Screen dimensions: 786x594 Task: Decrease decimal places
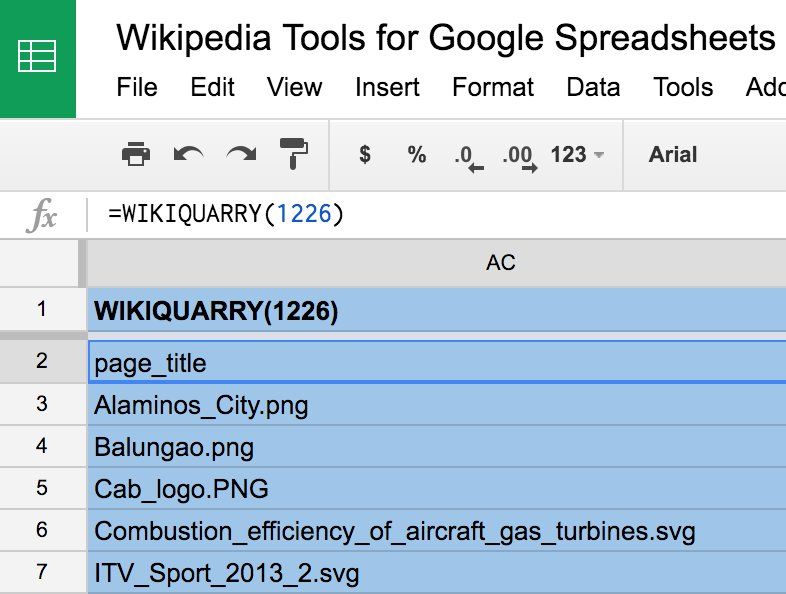pyautogui.click(x=467, y=156)
